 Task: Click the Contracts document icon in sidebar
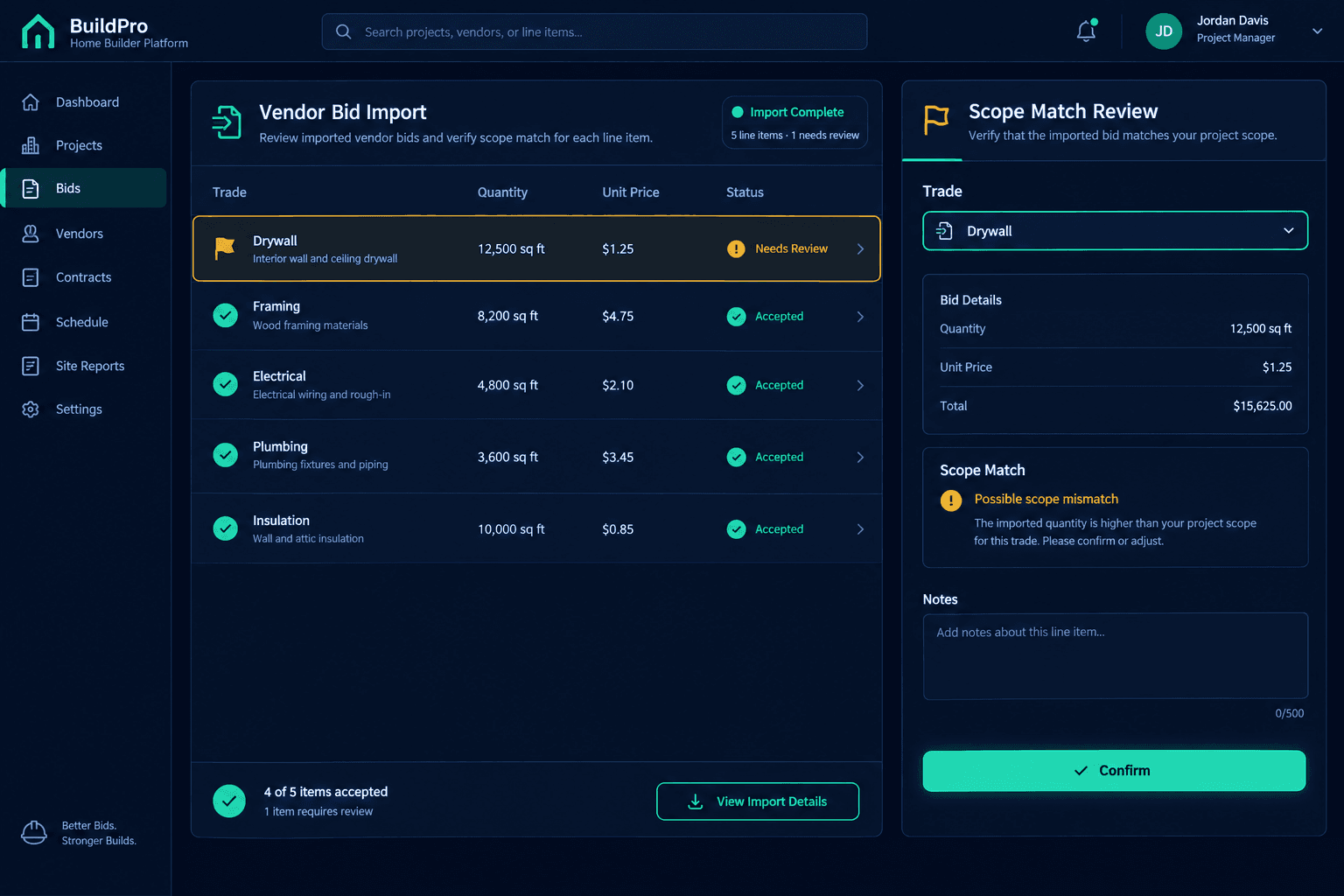31,277
